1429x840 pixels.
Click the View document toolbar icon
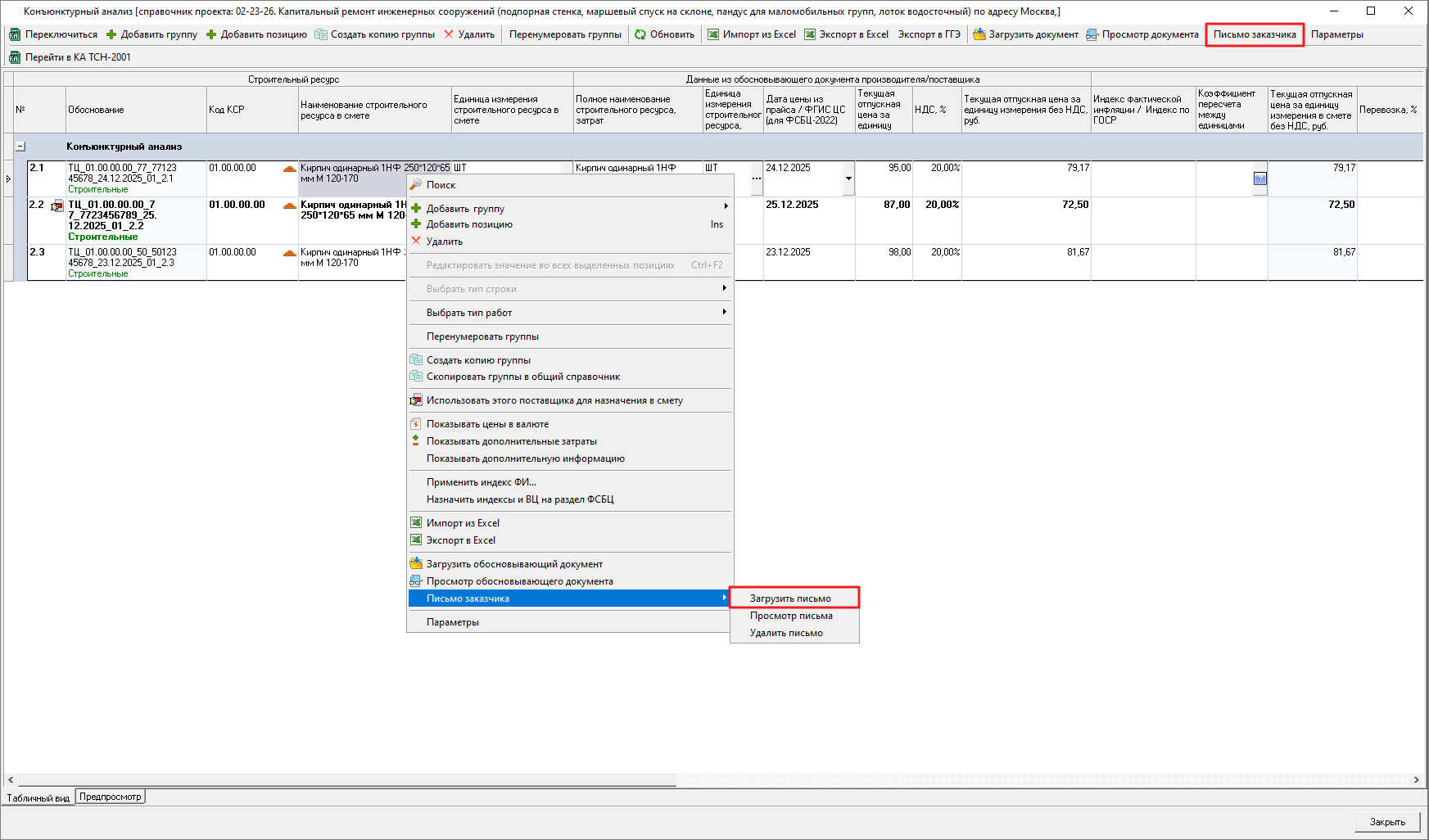click(1092, 34)
